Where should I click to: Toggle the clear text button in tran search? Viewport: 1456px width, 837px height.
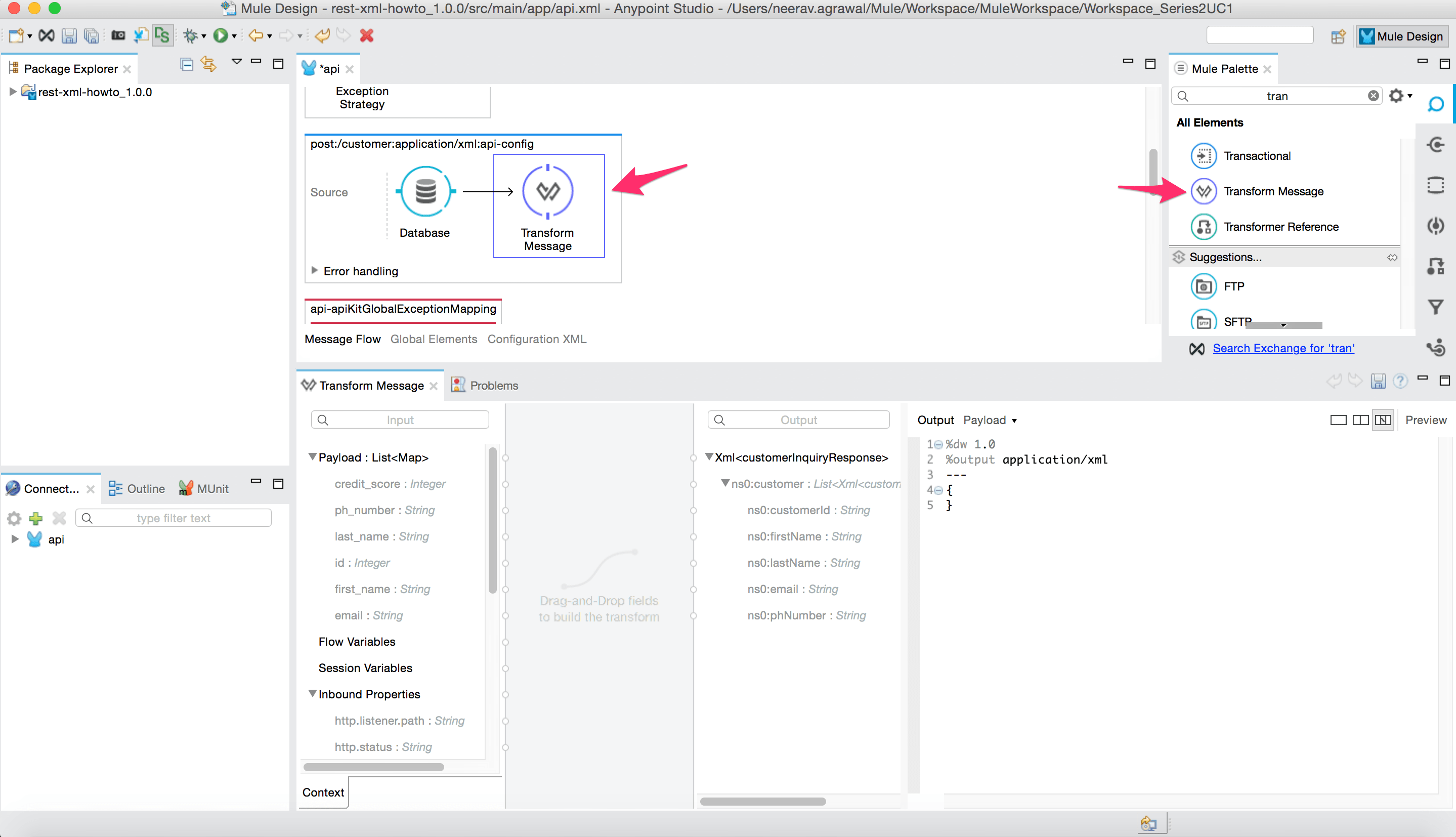1373,96
